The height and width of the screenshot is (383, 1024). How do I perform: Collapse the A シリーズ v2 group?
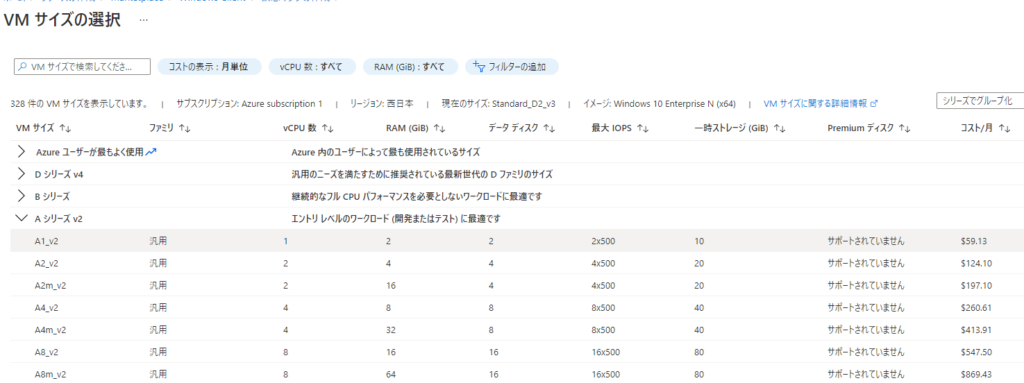22,218
